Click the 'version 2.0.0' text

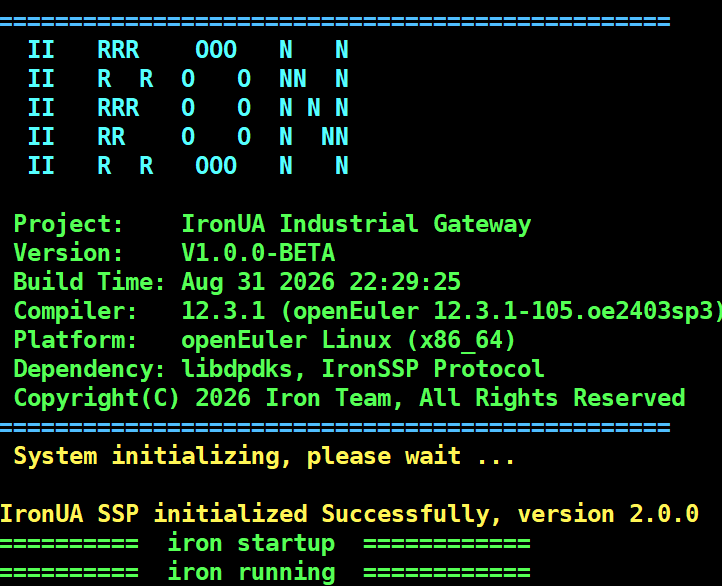[608, 514]
